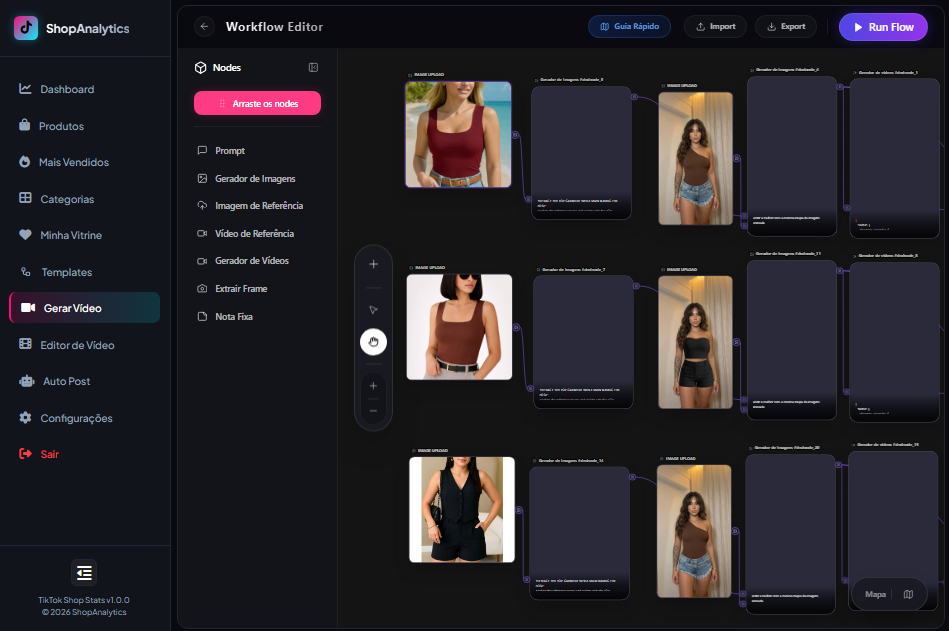
Task: Click the Import button
Action: tap(715, 27)
